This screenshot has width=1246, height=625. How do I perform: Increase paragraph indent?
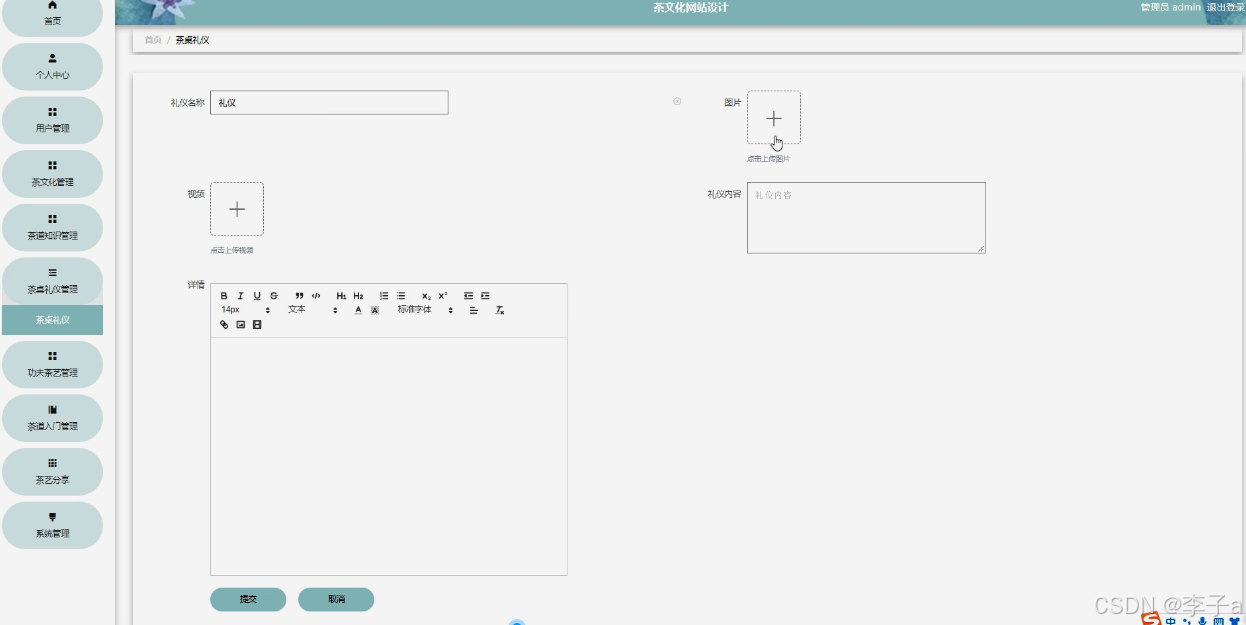click(485, 296)
